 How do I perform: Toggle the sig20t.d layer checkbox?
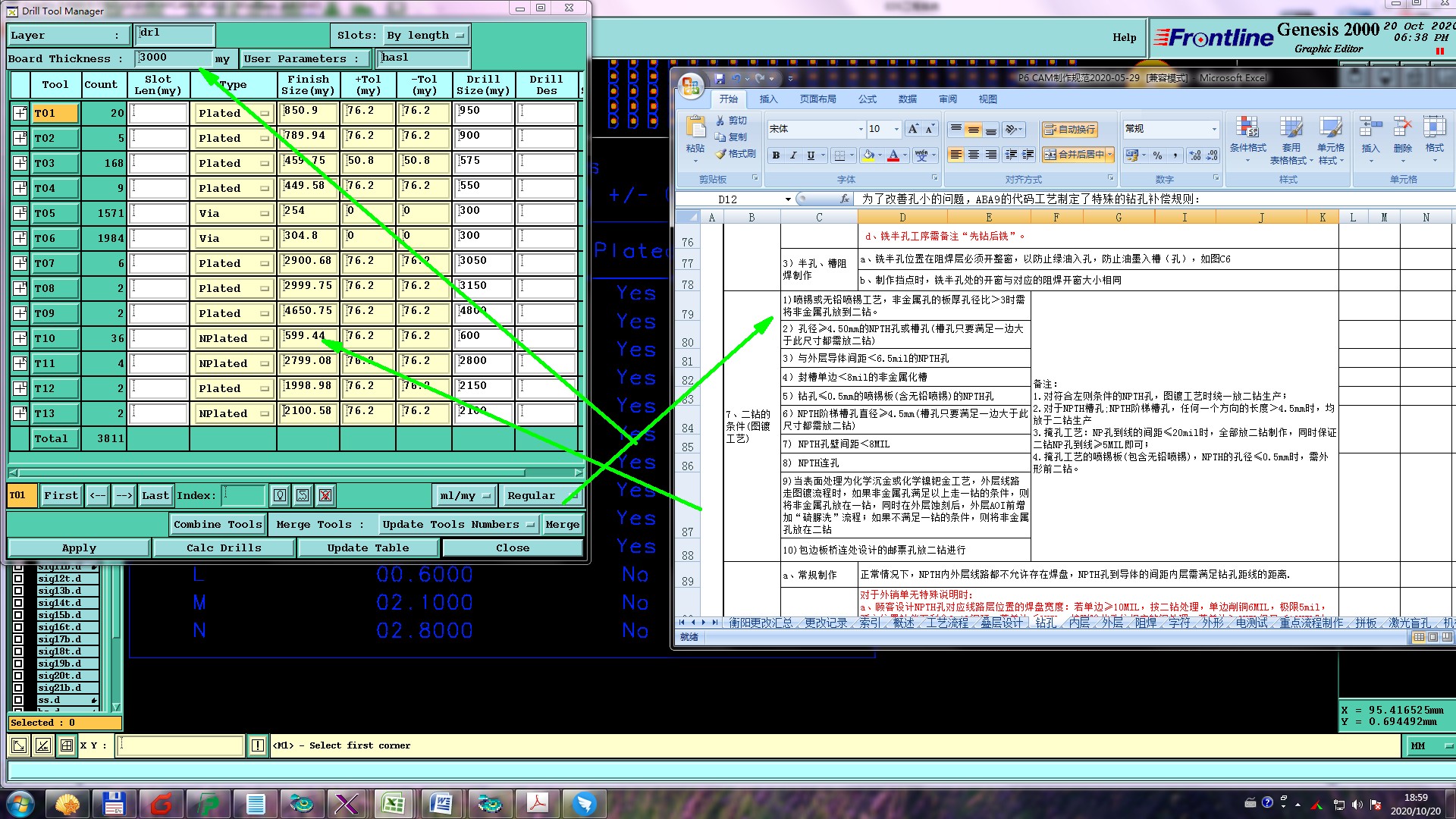coord(18,676)
